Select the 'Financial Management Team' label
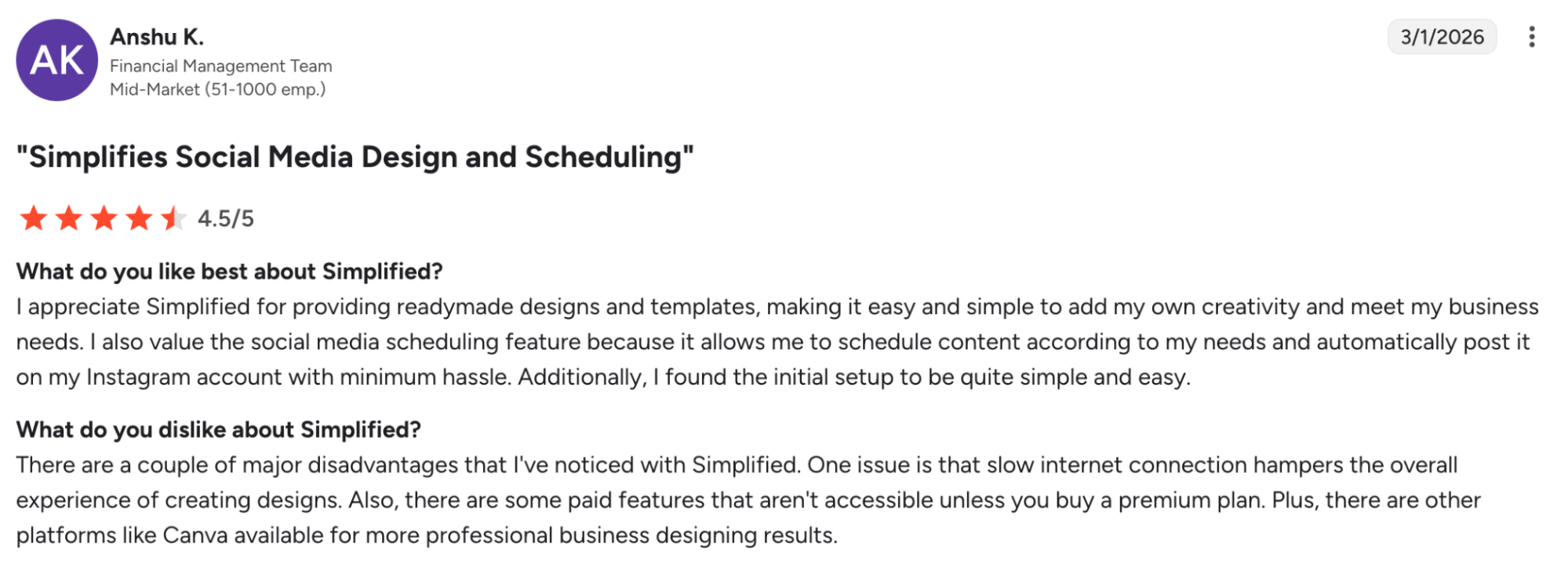Image resolution: width=1568 pixels, height=566 pixels. 220,66
